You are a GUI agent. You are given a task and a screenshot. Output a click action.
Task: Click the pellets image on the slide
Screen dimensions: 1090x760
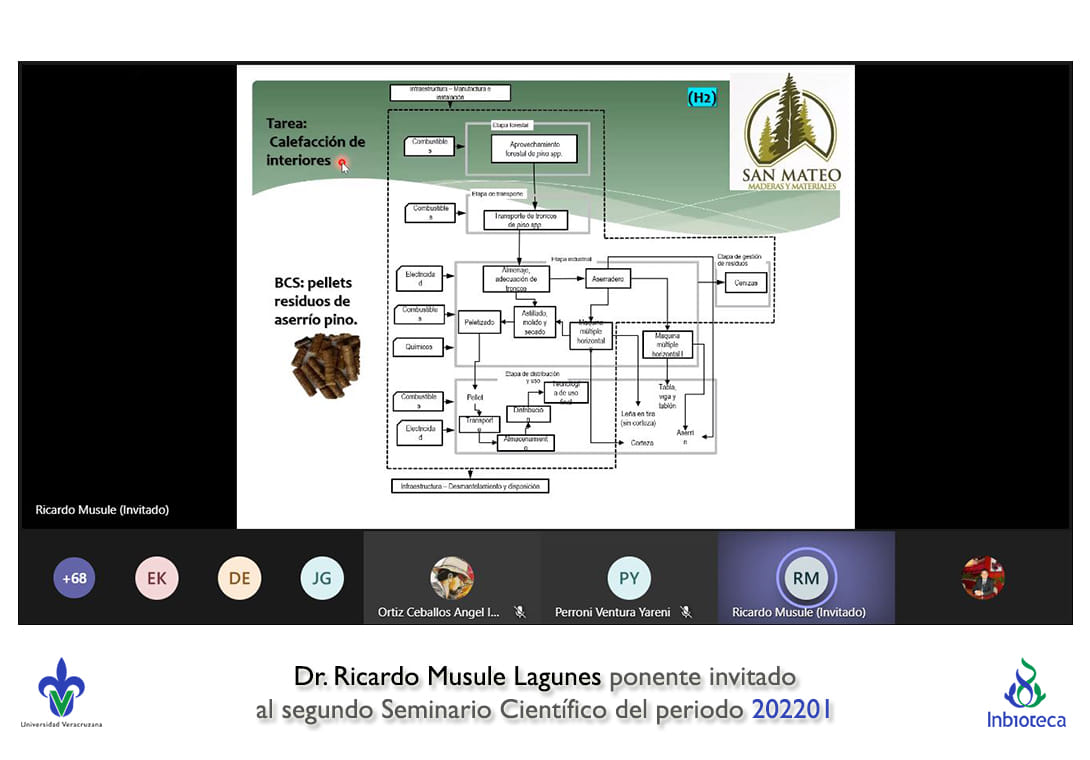coord(325,365)
